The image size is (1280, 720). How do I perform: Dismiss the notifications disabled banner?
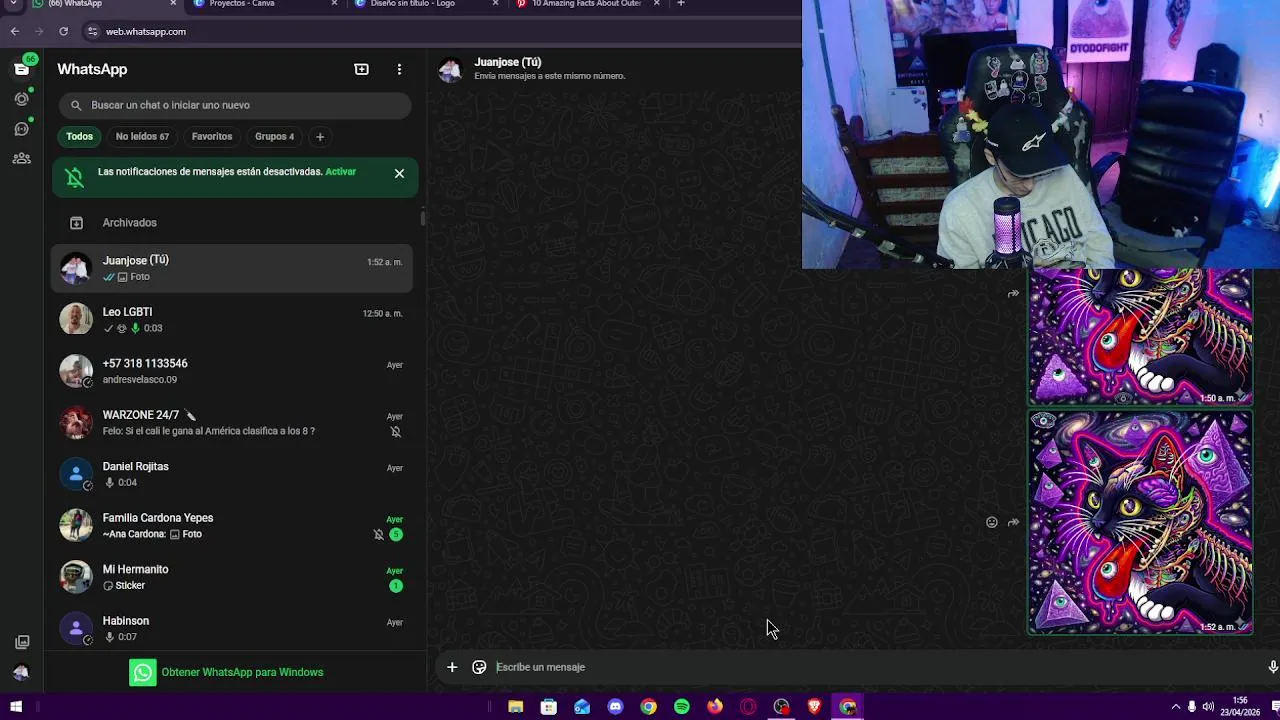(x=399, y=173)
